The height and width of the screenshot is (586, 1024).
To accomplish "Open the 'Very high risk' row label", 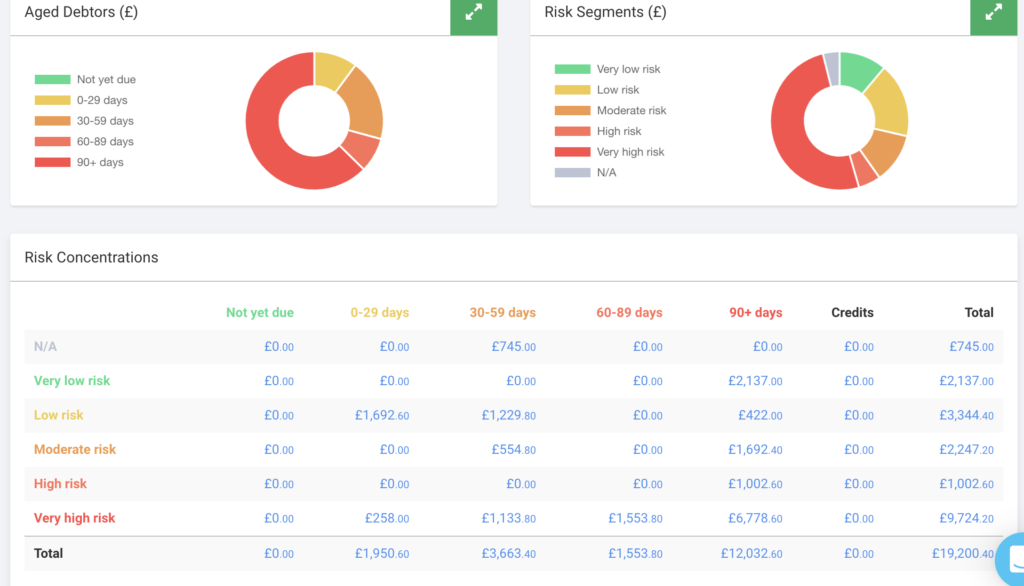I will 74,518.
